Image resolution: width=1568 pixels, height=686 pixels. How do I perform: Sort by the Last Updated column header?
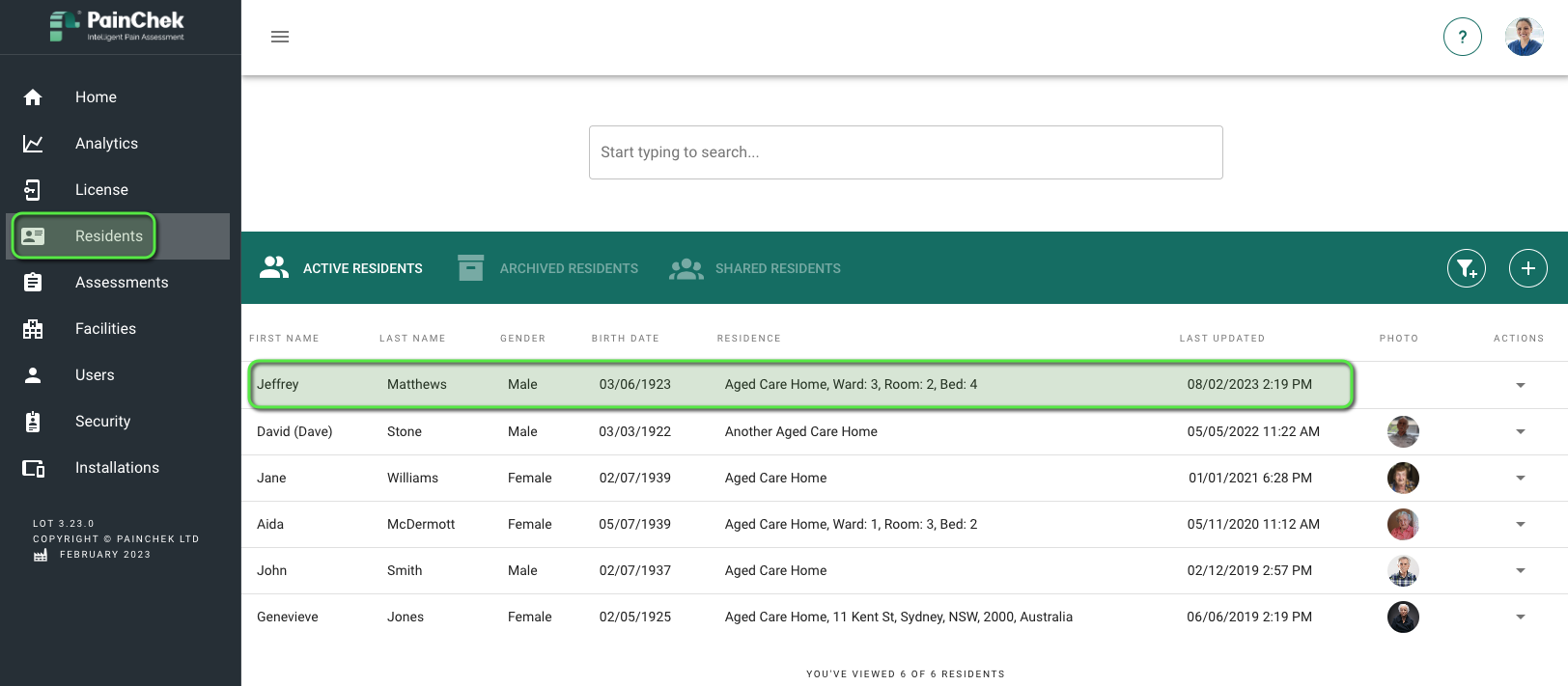pyautogui.click(x=1221, y=339)
